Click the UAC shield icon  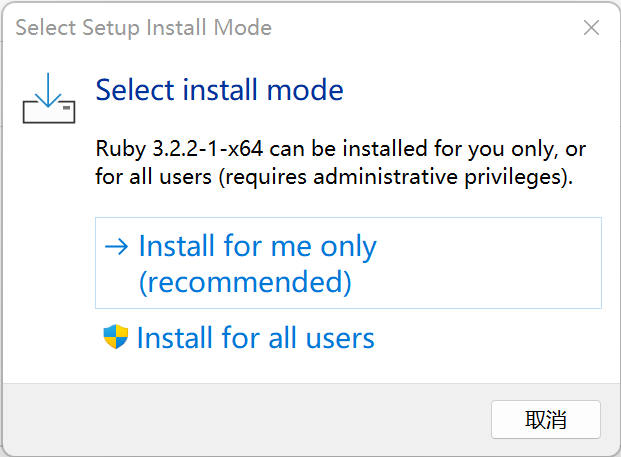pos(116,337)
